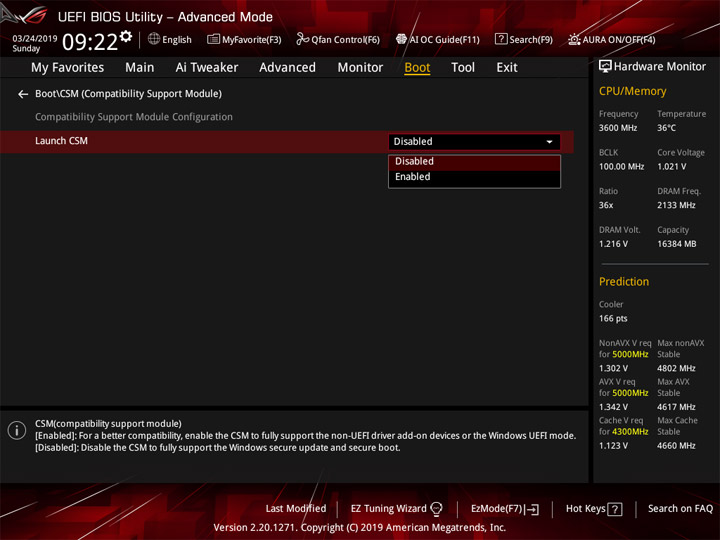The image size is (720, 540).
Task: Click the Search question-mark icon
Action: 501,39
